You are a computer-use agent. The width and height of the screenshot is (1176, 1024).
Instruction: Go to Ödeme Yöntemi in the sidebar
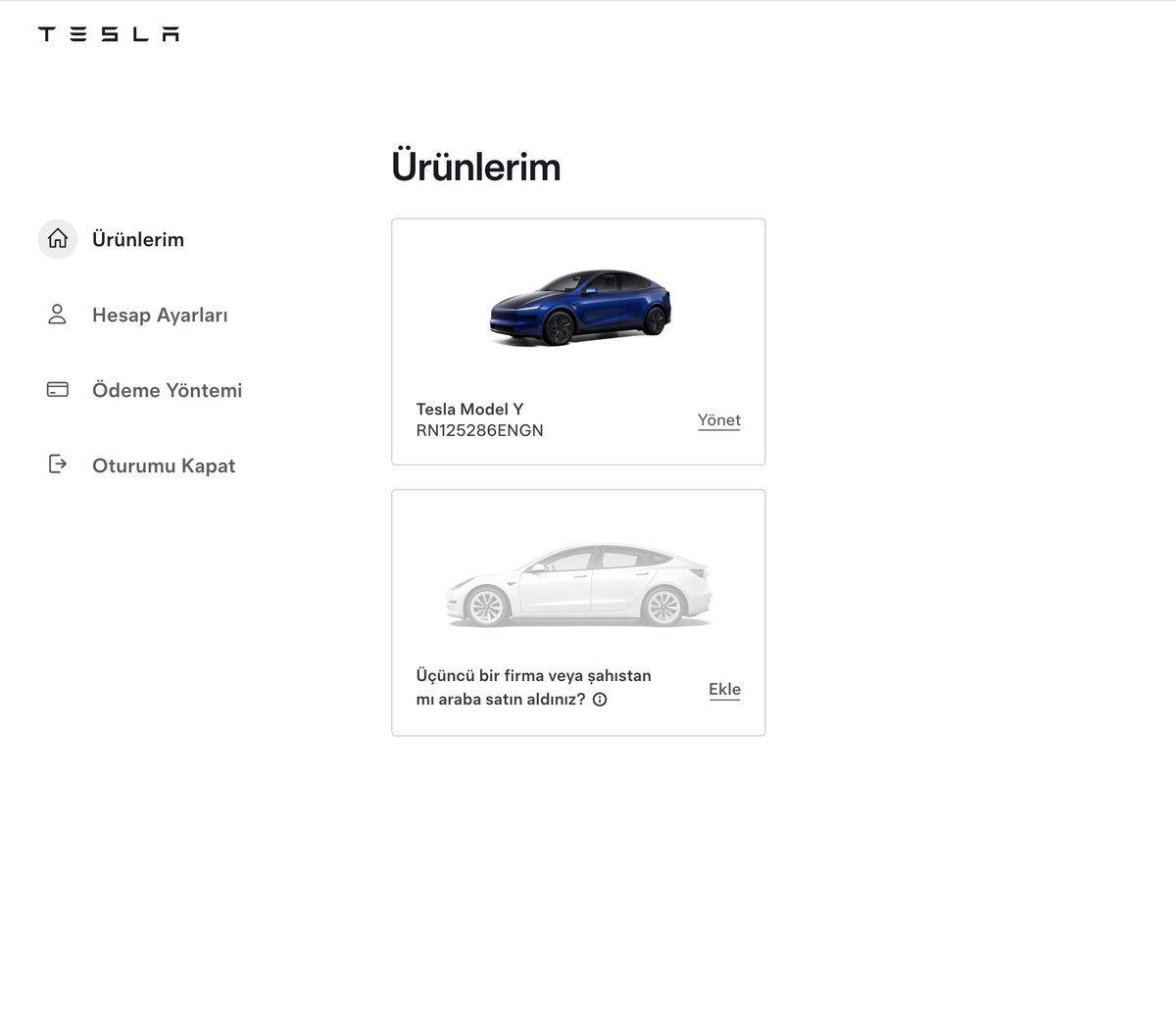tap(167, 390)
